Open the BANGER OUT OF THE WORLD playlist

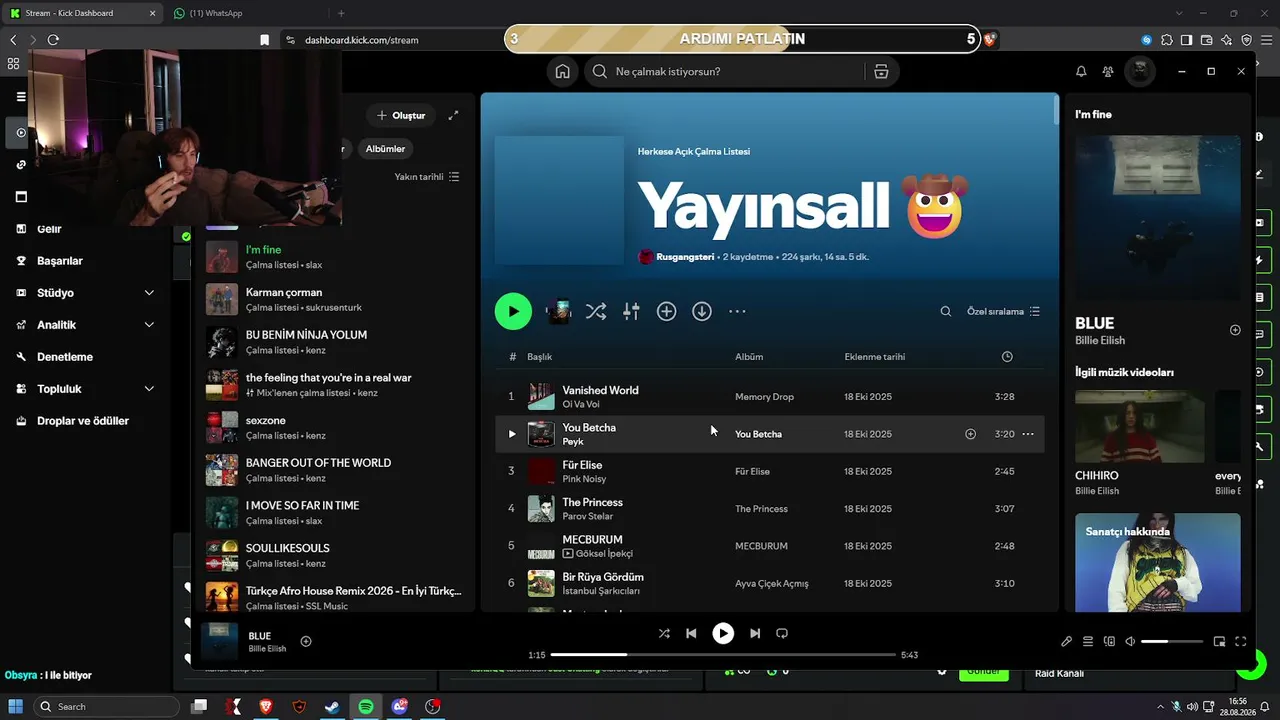(x=334, y=470)
